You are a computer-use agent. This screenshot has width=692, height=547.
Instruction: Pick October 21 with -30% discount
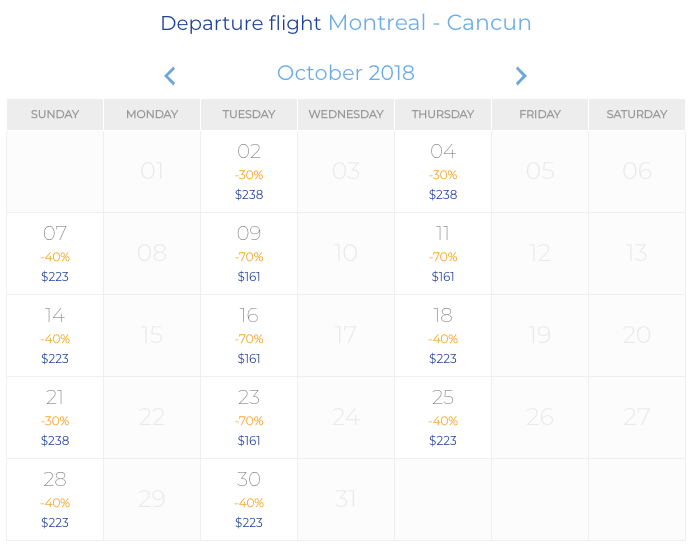(55, 418)
